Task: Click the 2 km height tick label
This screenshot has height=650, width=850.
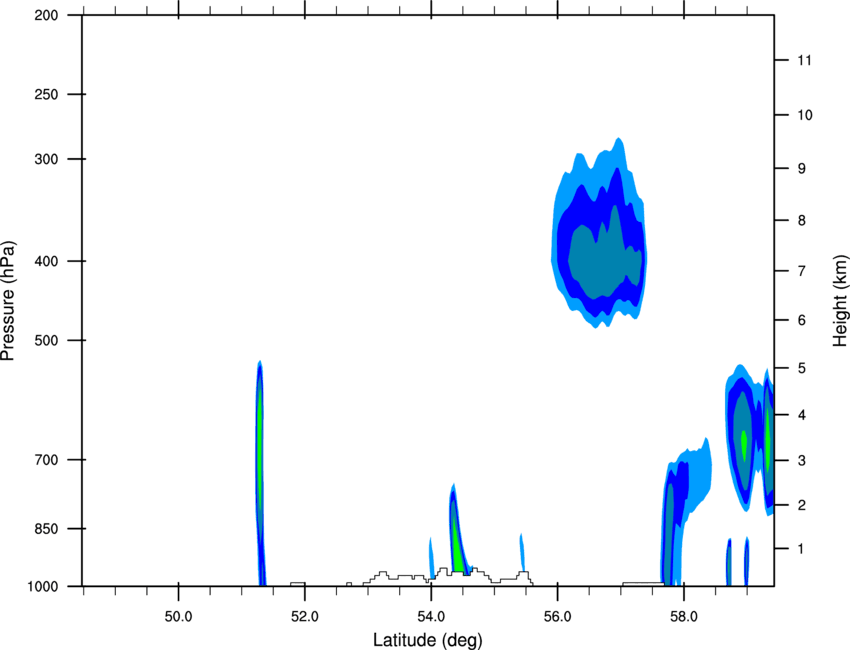Action: 802,505
